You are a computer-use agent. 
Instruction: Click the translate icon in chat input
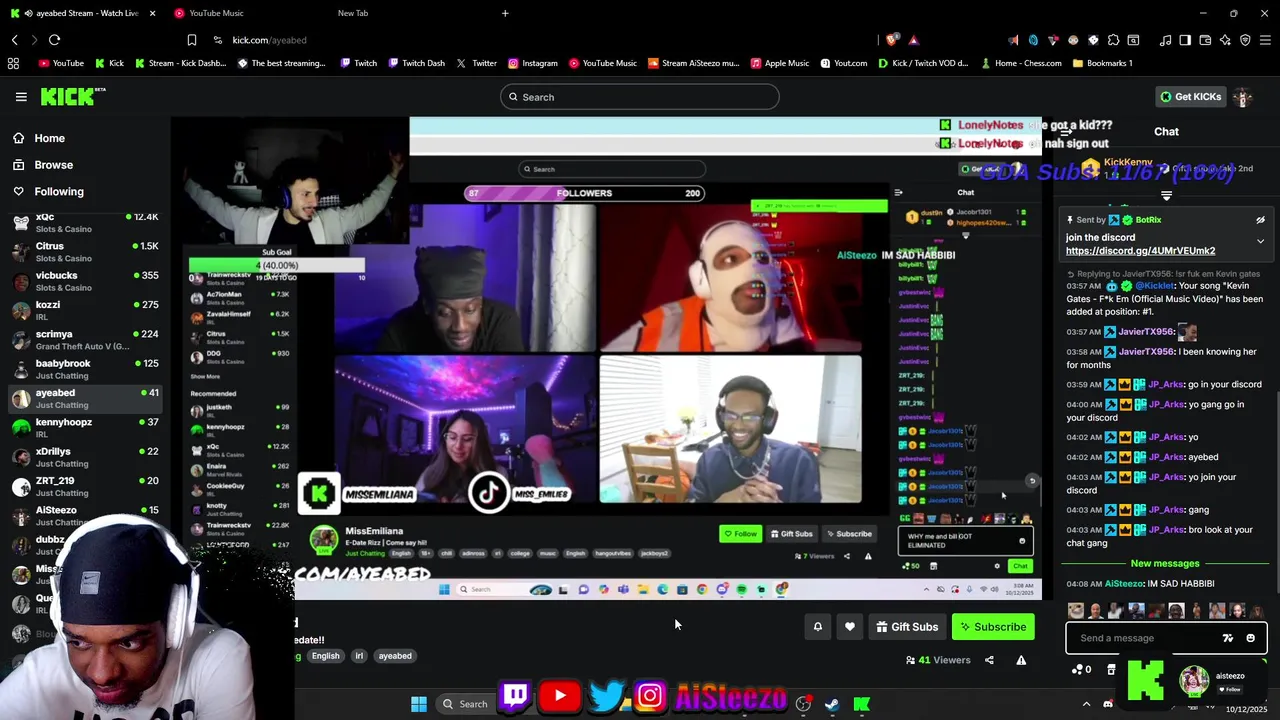[1228, 638]
